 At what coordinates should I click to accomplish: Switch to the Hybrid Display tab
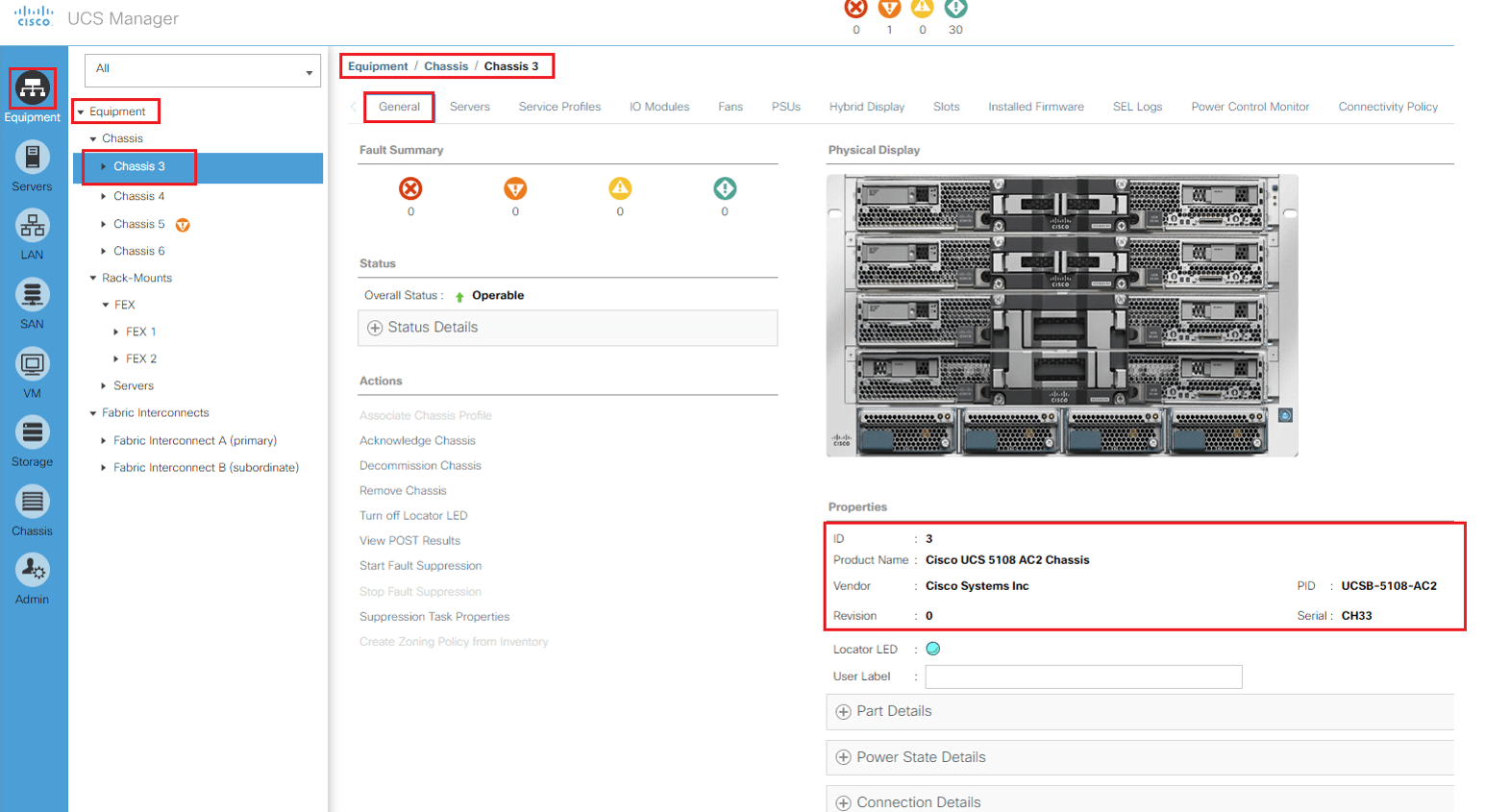click(x=867, y=107)
